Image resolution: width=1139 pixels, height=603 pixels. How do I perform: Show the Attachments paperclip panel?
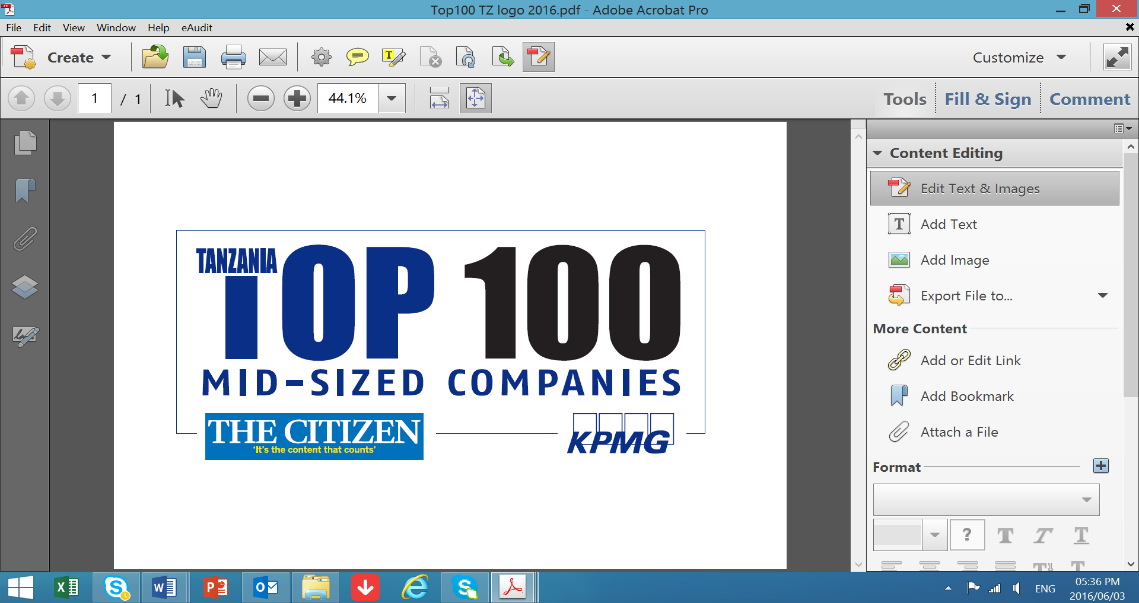[x=25, y=239]
